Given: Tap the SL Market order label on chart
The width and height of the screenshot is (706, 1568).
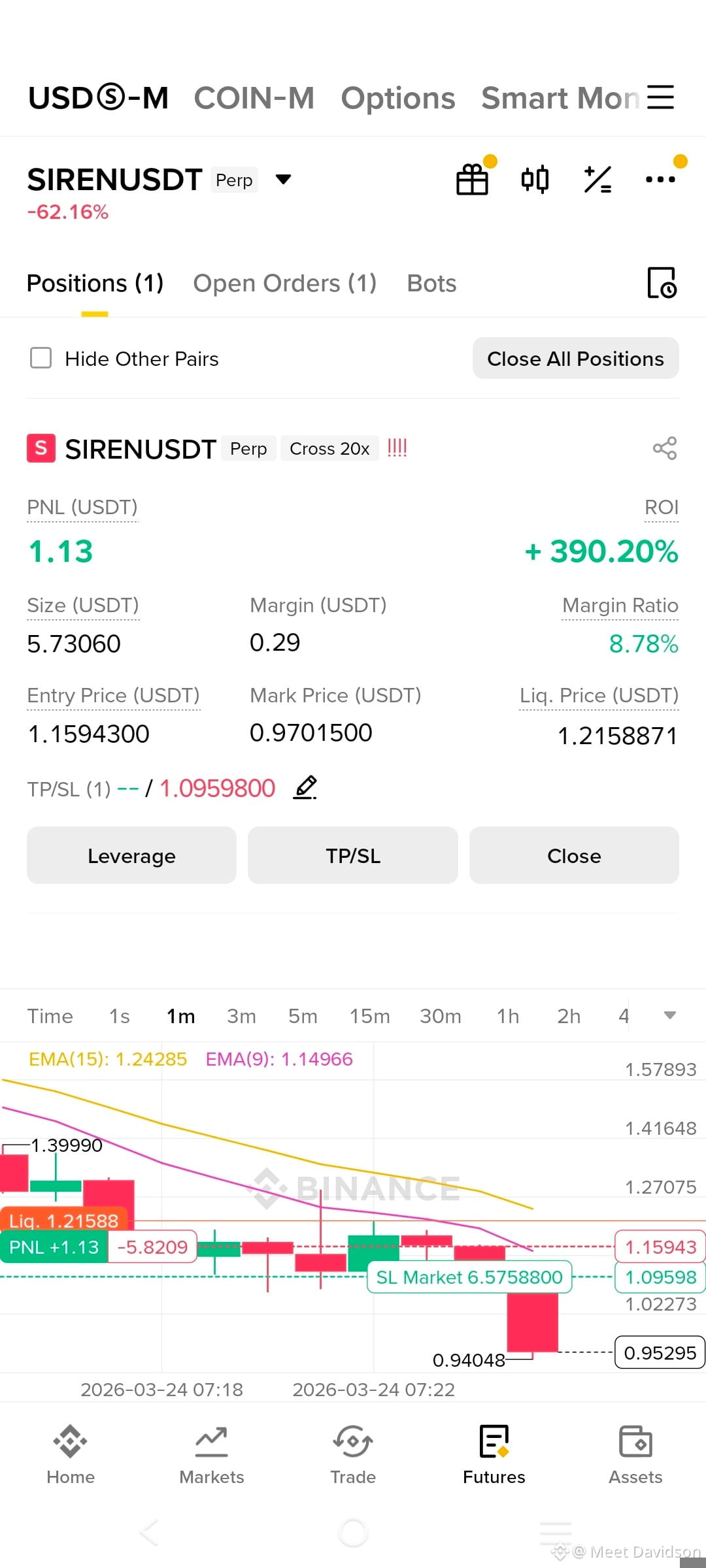Looking at the screenshot, I should [x=469, y=1277].
